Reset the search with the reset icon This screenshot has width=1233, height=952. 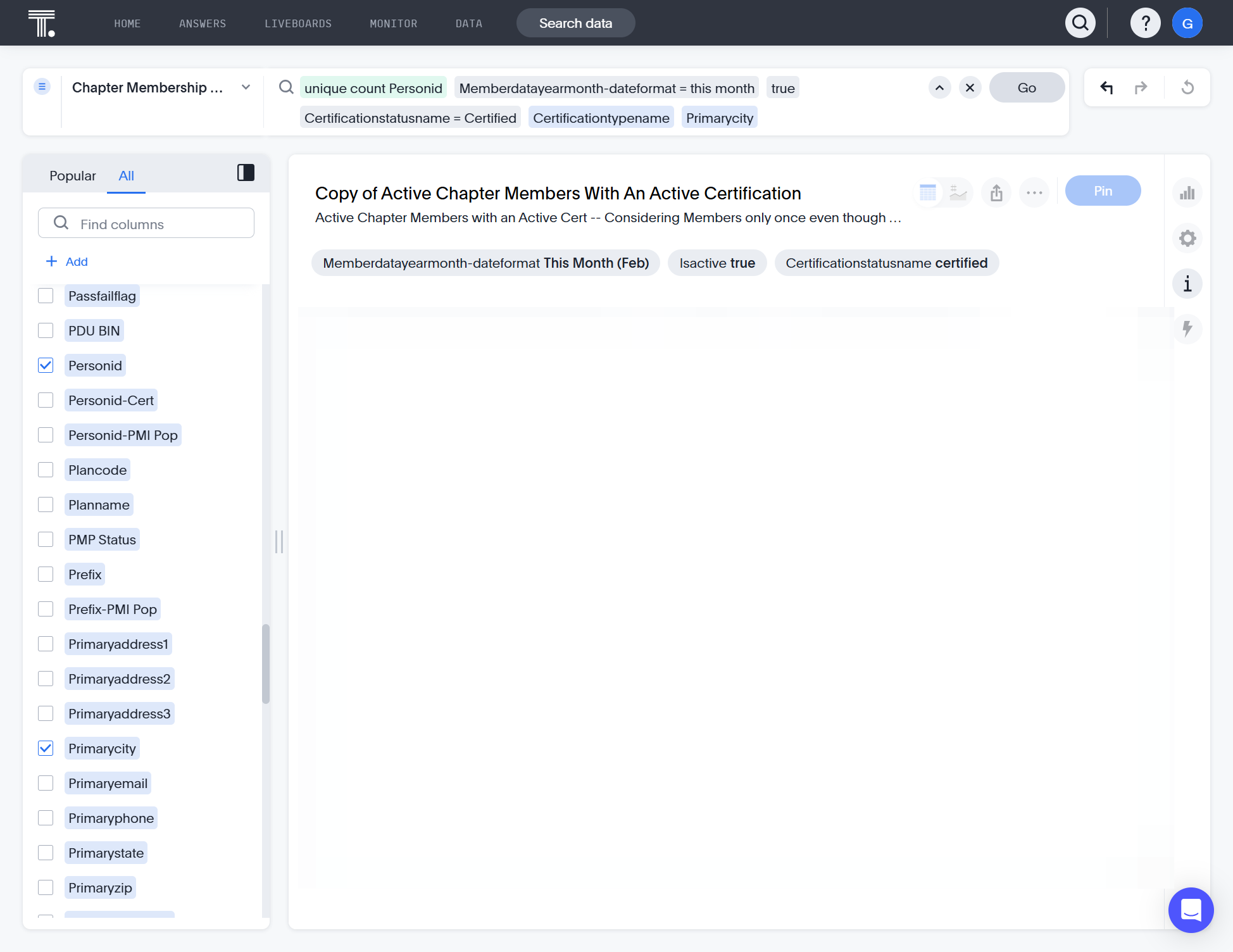coord(1188,87)
